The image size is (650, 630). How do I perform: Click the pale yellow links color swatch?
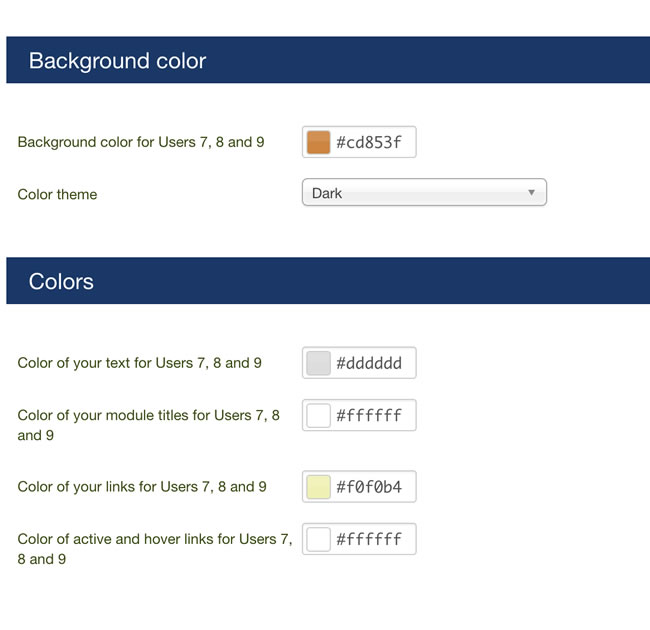[x=318, y=487]
